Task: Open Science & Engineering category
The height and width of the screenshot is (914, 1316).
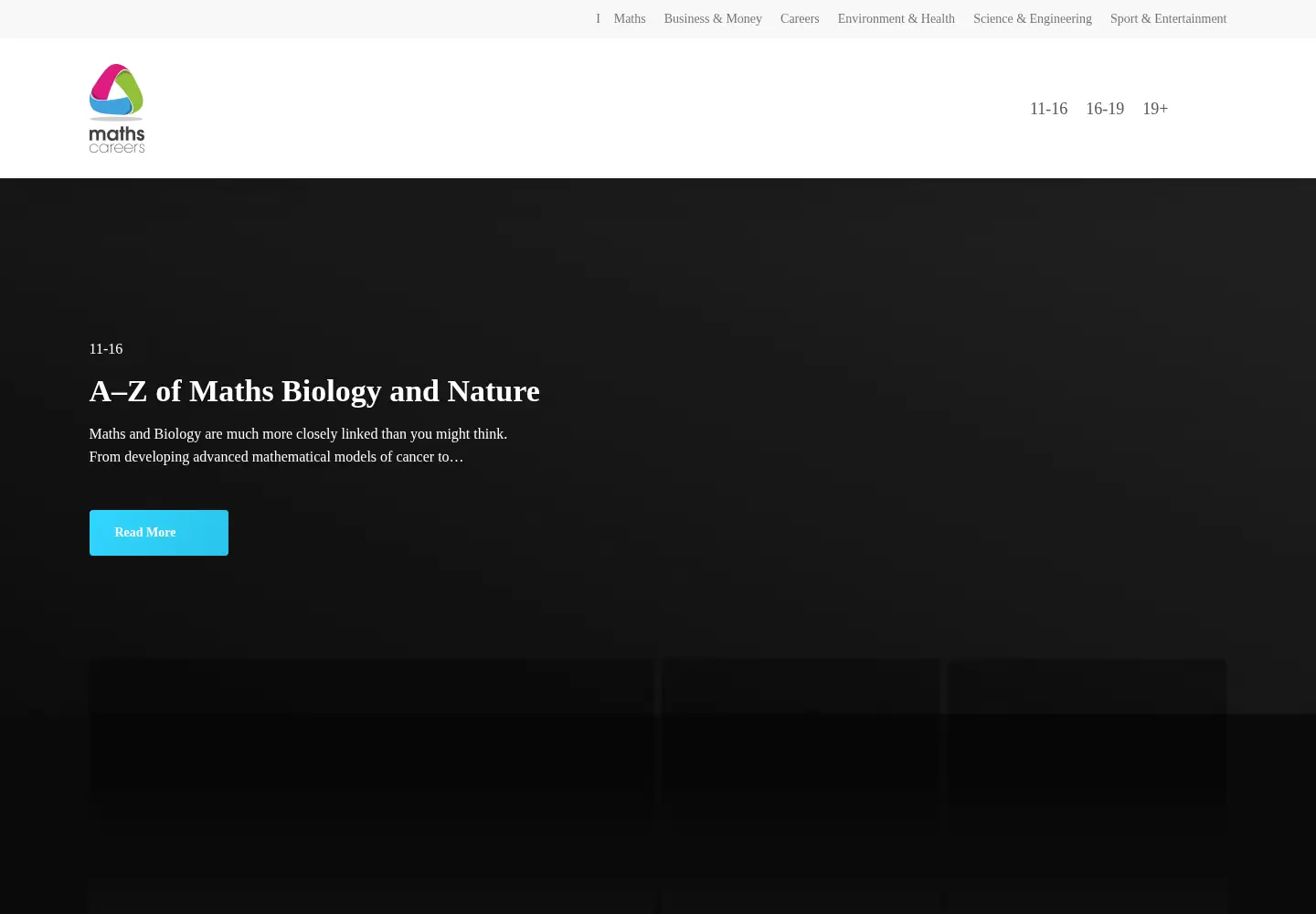Action: 1033,19
